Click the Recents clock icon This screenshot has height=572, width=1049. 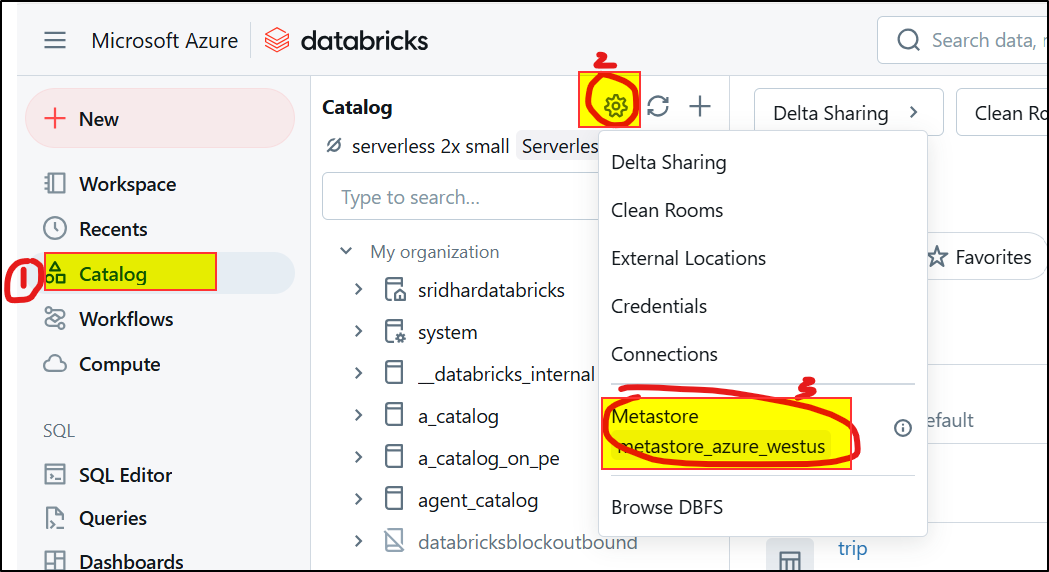click(55, 228)
